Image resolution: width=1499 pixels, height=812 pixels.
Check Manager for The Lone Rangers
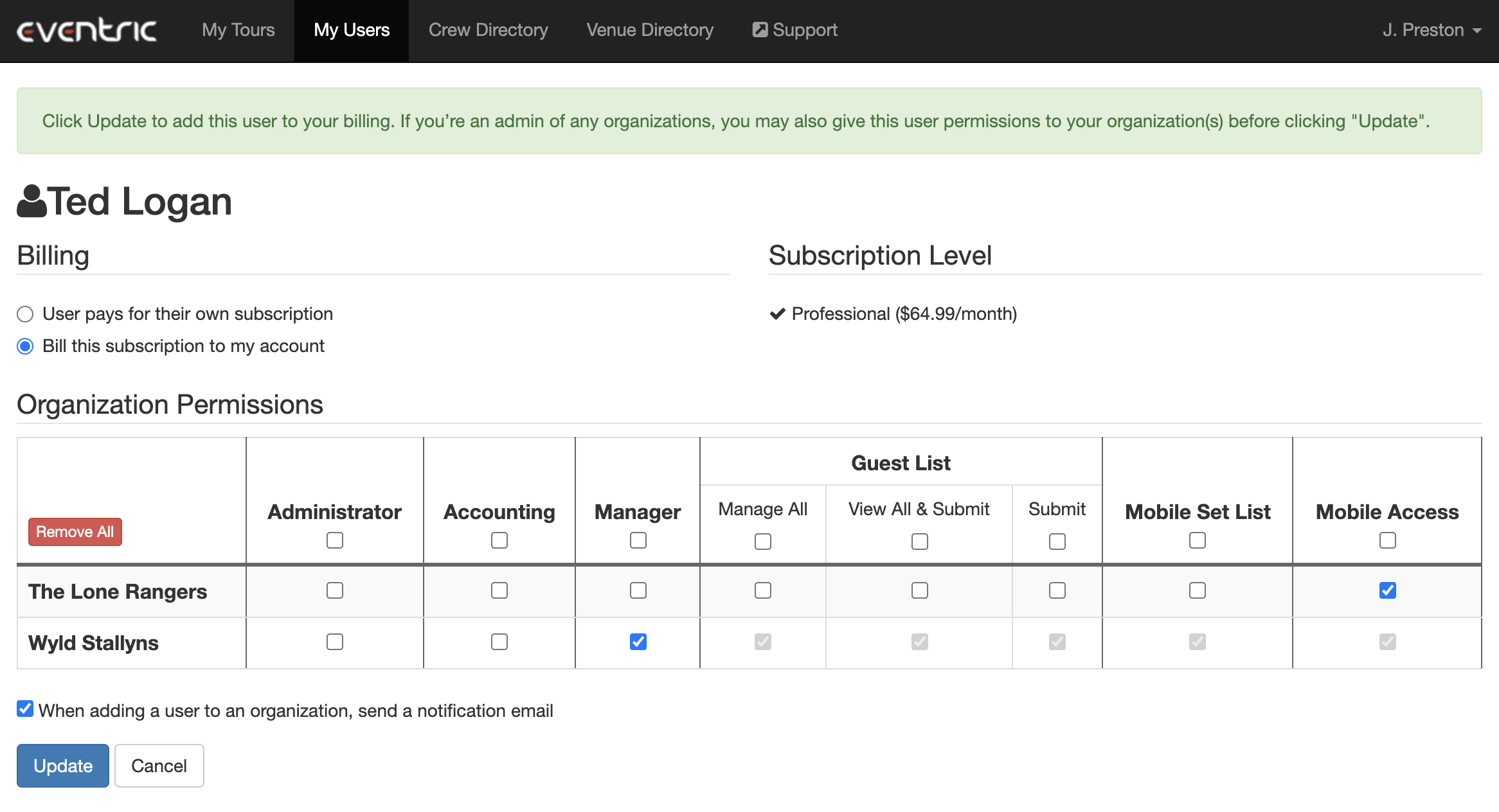pyautogui.click(x=638, y=590)
